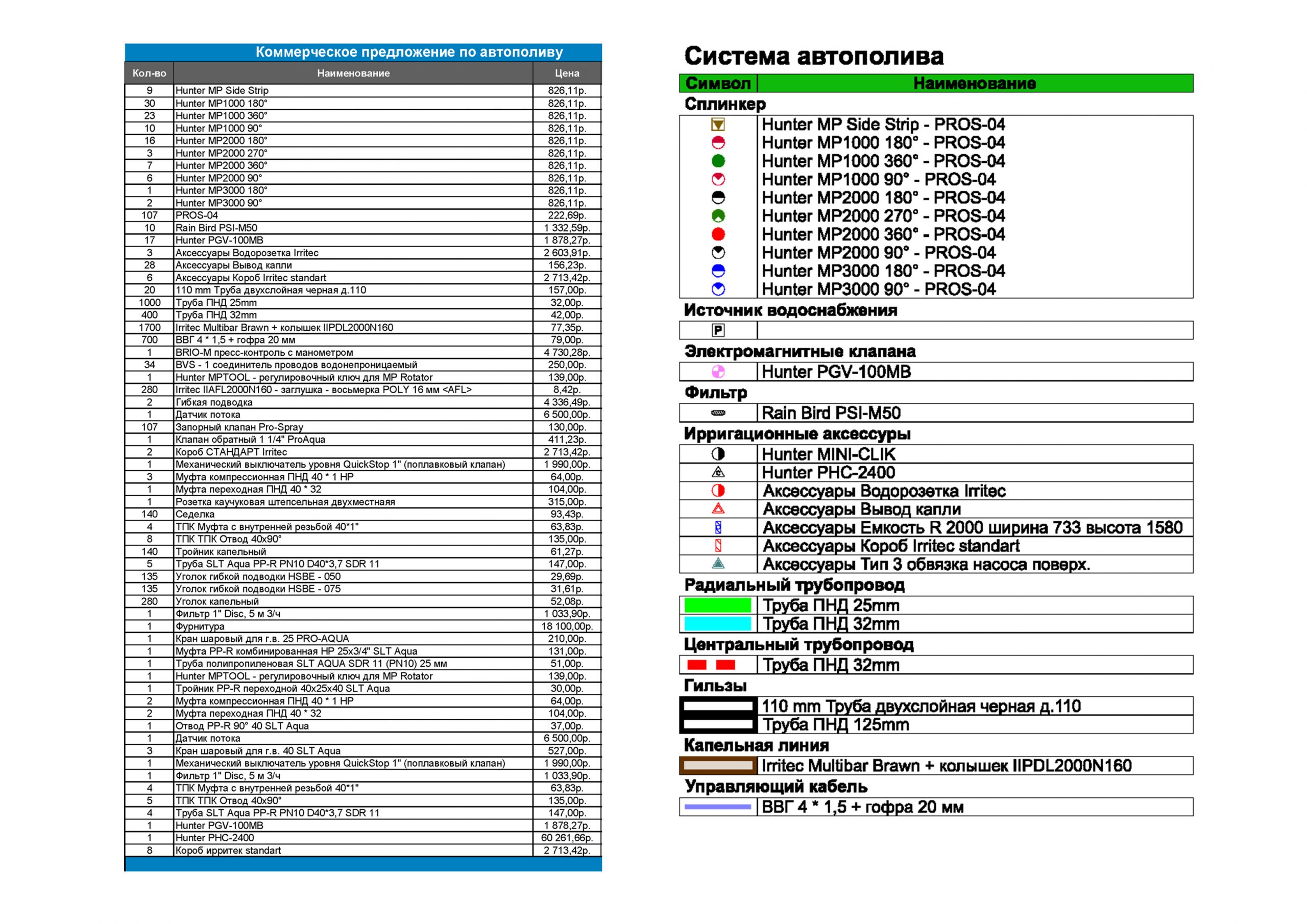
Task: Click the Наименование header in the price table
Action: pyautogui.click(x=353, y=74)
